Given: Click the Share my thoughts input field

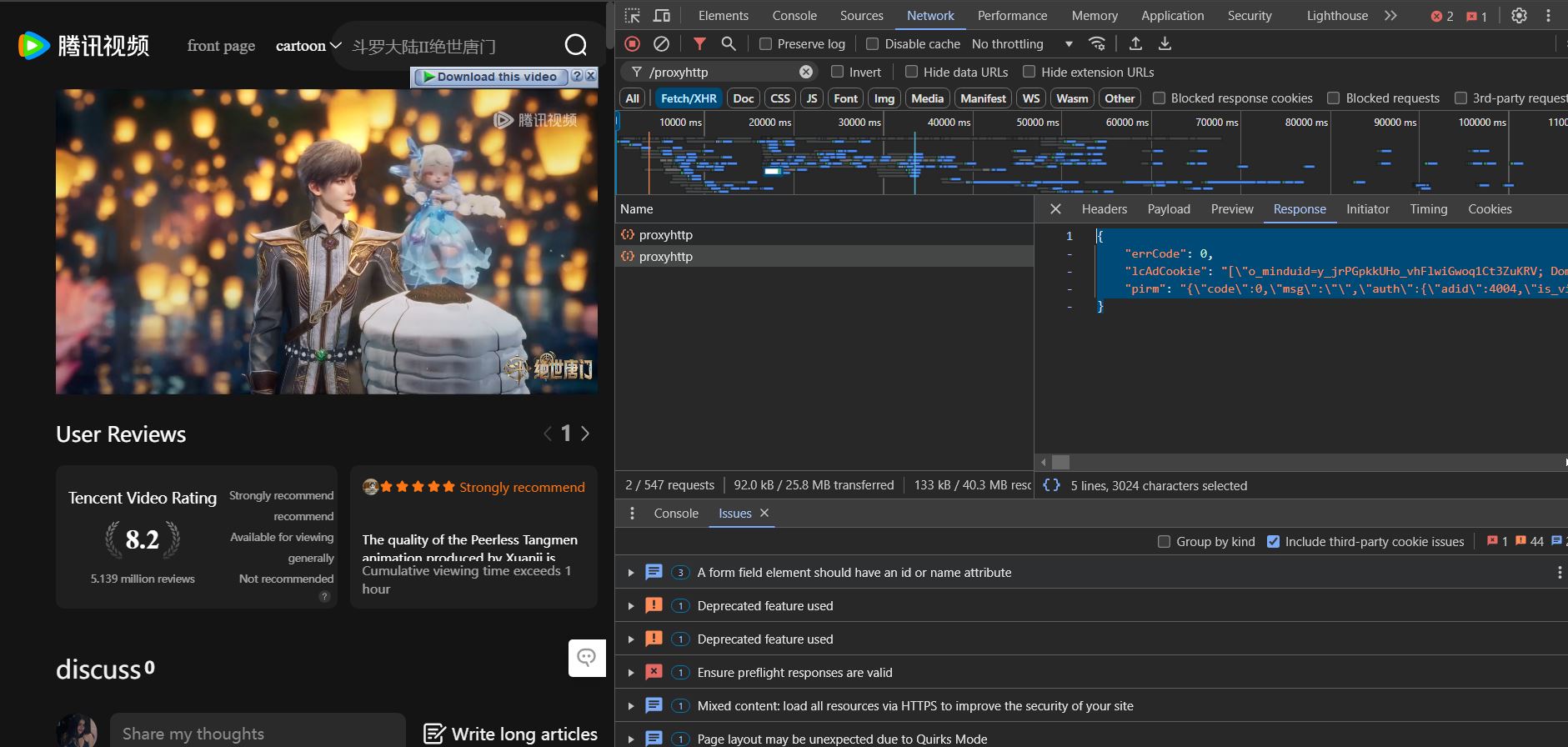Looking at the screenshot, I should point(258,733).
